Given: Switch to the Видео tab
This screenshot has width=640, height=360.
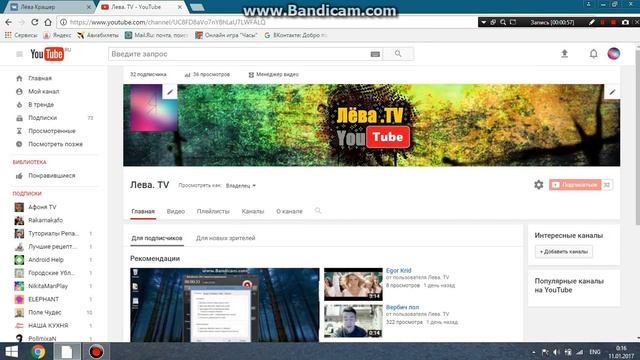Looking at the screenshot, I should [x=176, y=211].
